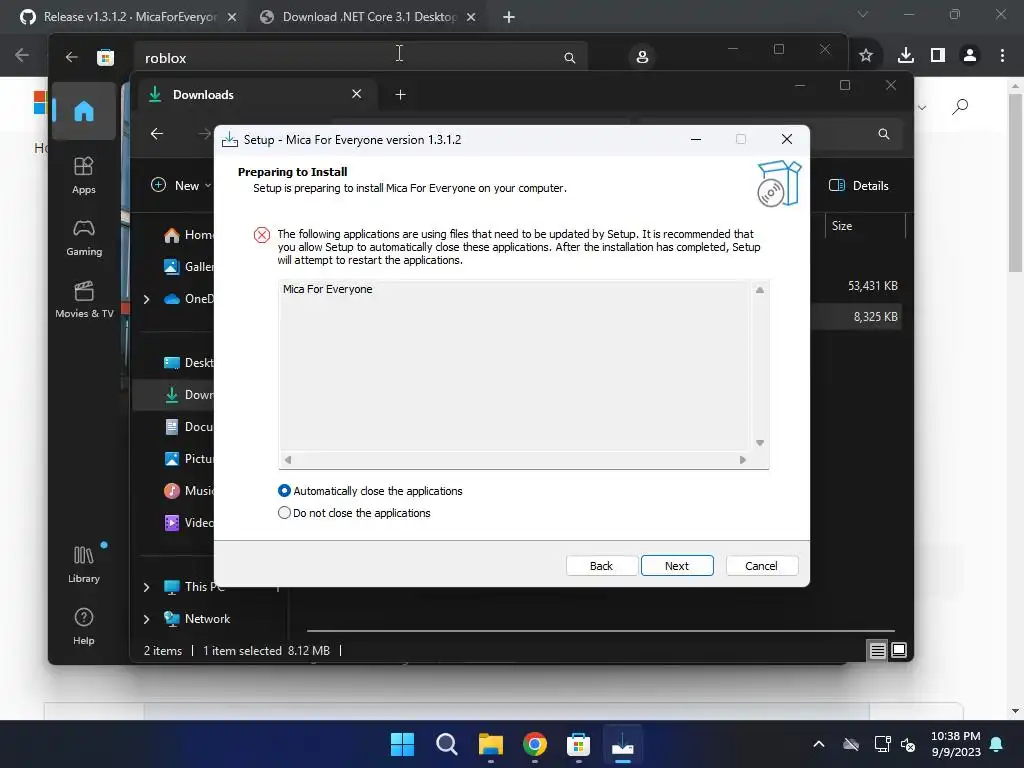Open Documents folder in navigation pane

coord(188,427)
